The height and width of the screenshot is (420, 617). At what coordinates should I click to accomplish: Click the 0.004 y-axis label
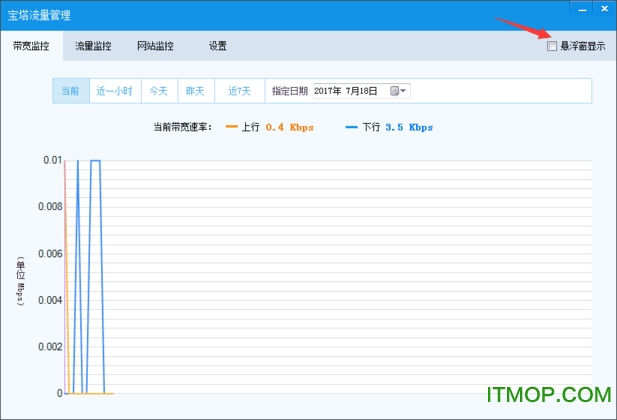pyautogui.click(x=50, y=300)
